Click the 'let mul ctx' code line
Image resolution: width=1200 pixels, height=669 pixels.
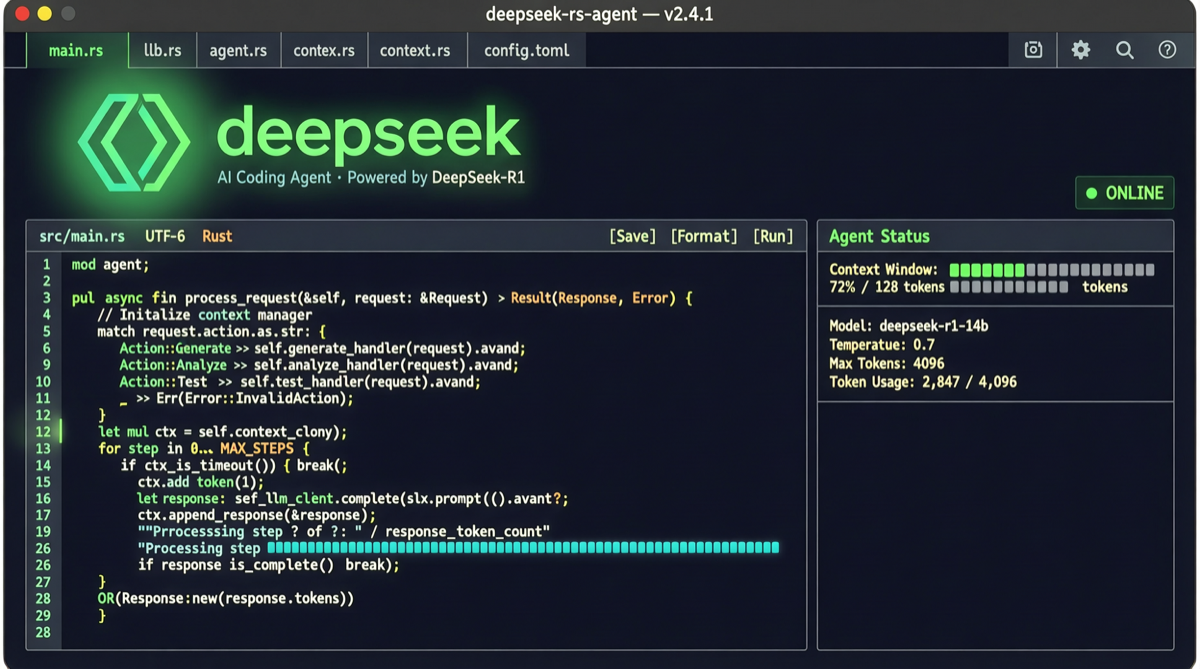click(222, 432)
